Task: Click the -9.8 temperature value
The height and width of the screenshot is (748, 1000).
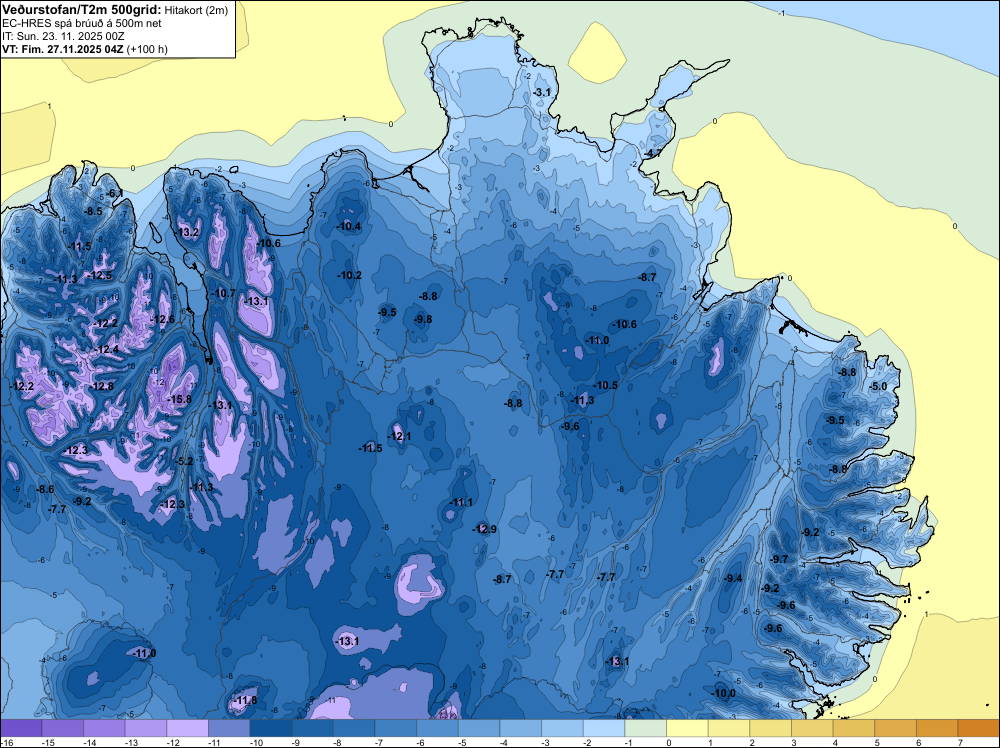Action: pyautogui.click(x=423, y=319)
